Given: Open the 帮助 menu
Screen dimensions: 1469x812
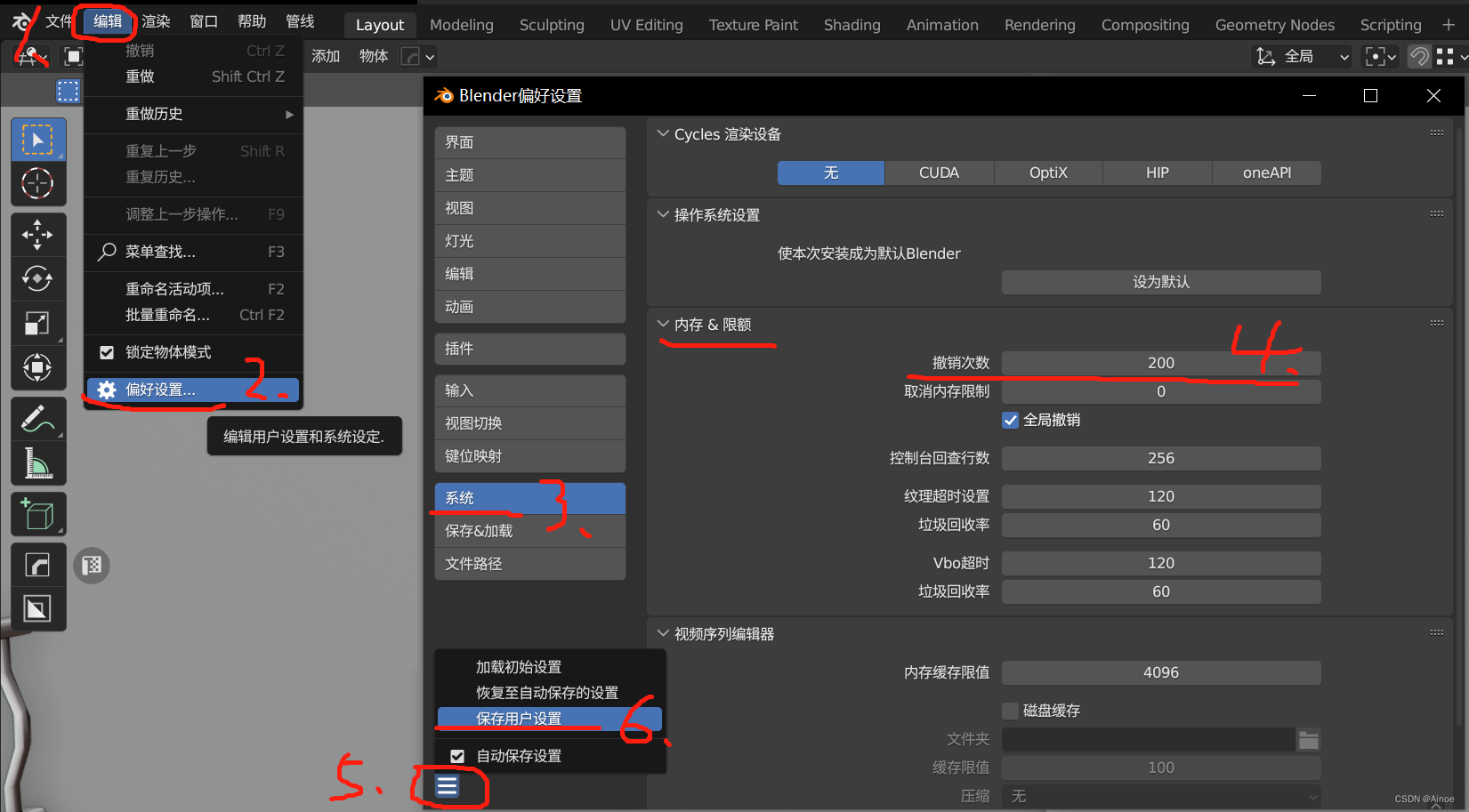Looking at the screenshot, I should pos(252,21).
